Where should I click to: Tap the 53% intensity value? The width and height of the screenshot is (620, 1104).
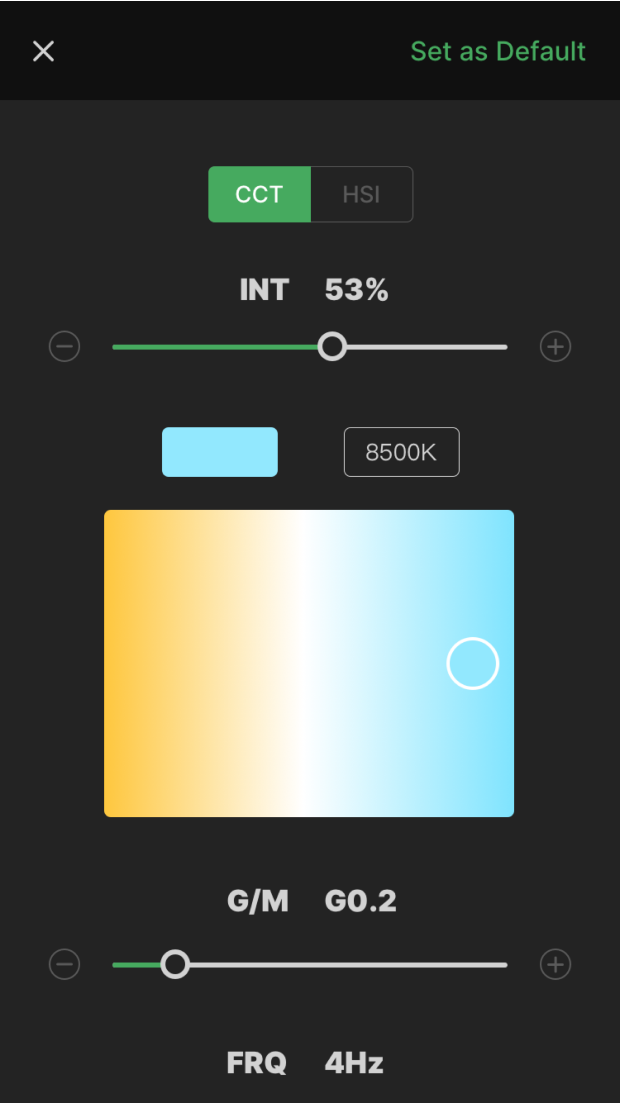(x=356, y=291)
